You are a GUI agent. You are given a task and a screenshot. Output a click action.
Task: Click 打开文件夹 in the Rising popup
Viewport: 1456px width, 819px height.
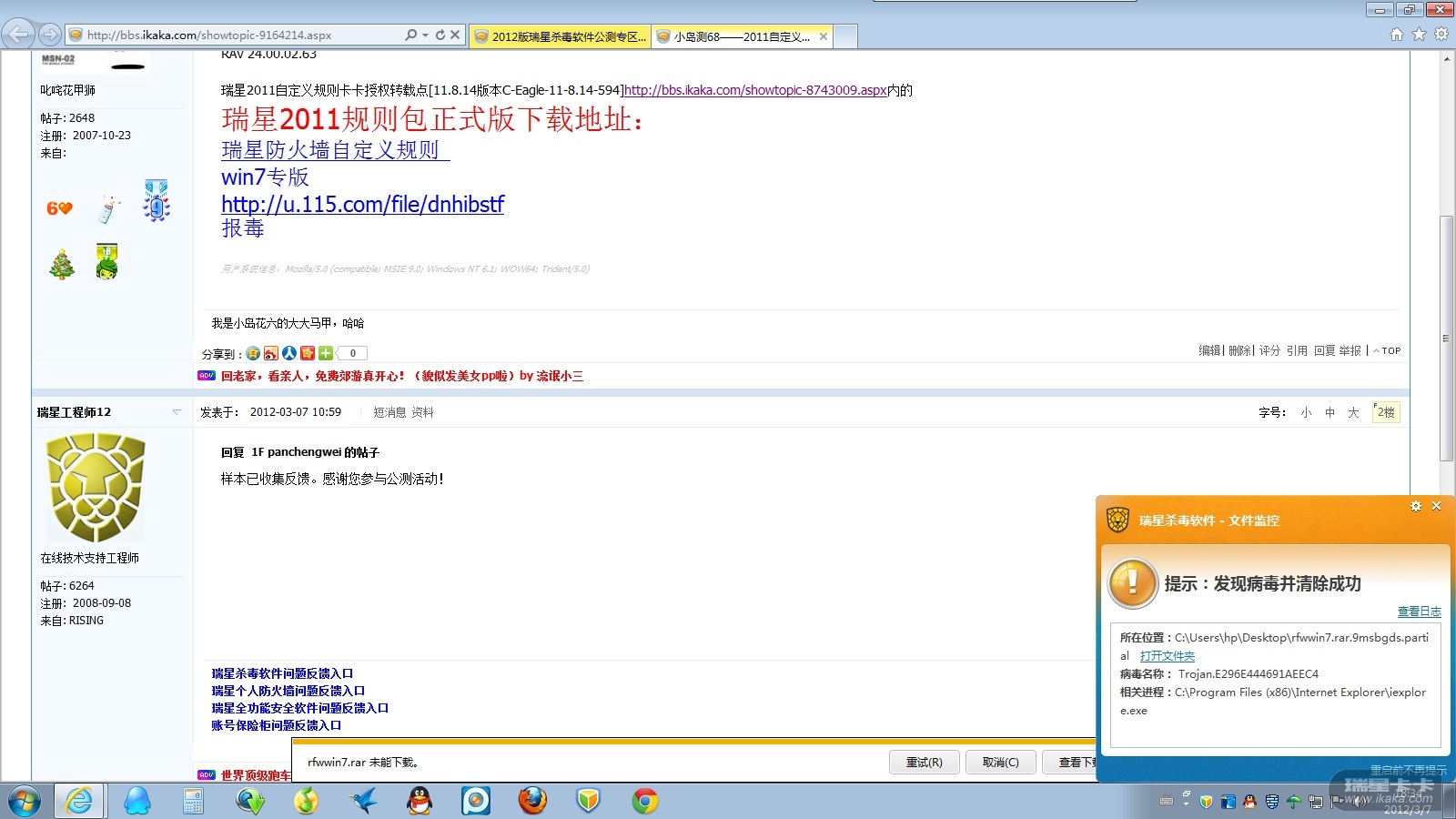(x=1168, y=656)
